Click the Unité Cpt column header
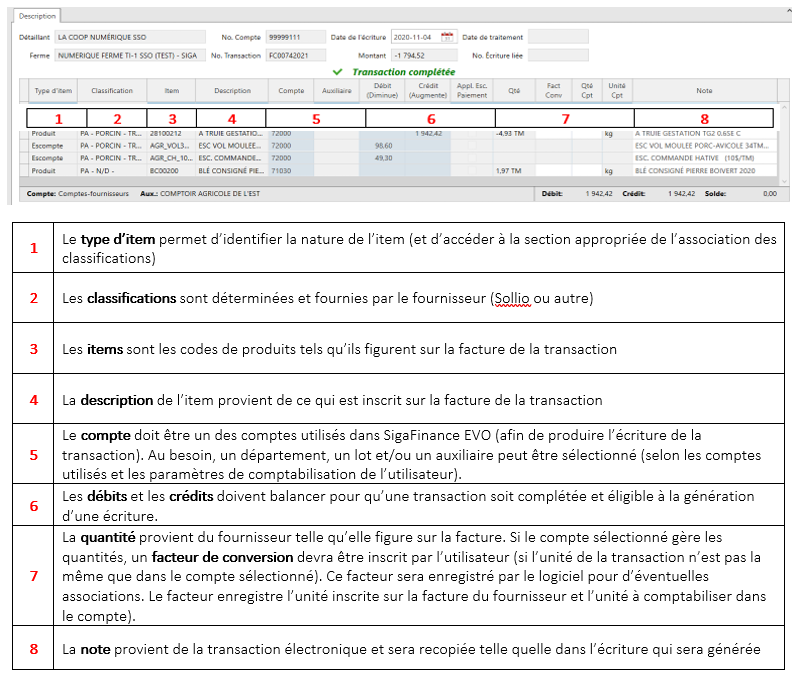Image resolution: width=792 pixels, height=676 pixels. coord(617,91)
